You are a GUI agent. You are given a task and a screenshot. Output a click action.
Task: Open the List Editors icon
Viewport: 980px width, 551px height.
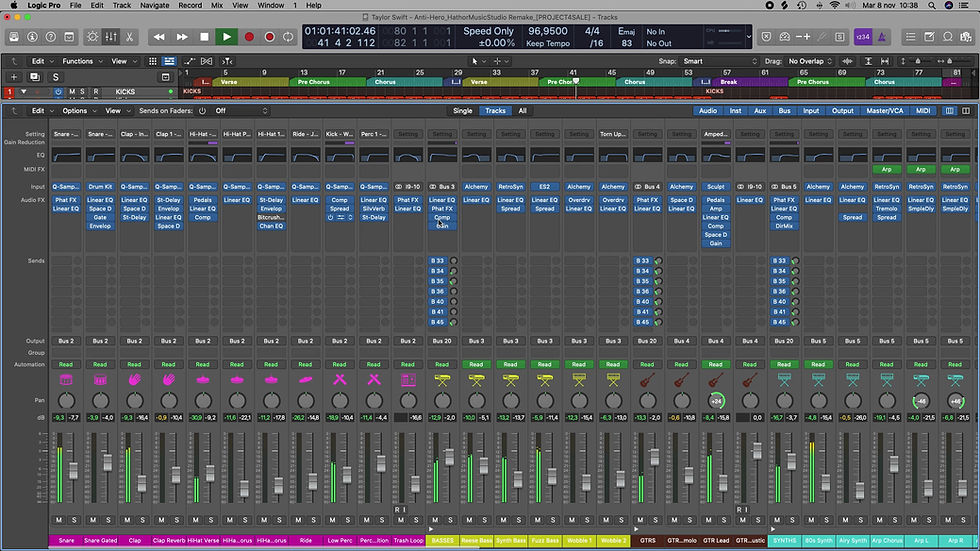[x=911, y=37]
